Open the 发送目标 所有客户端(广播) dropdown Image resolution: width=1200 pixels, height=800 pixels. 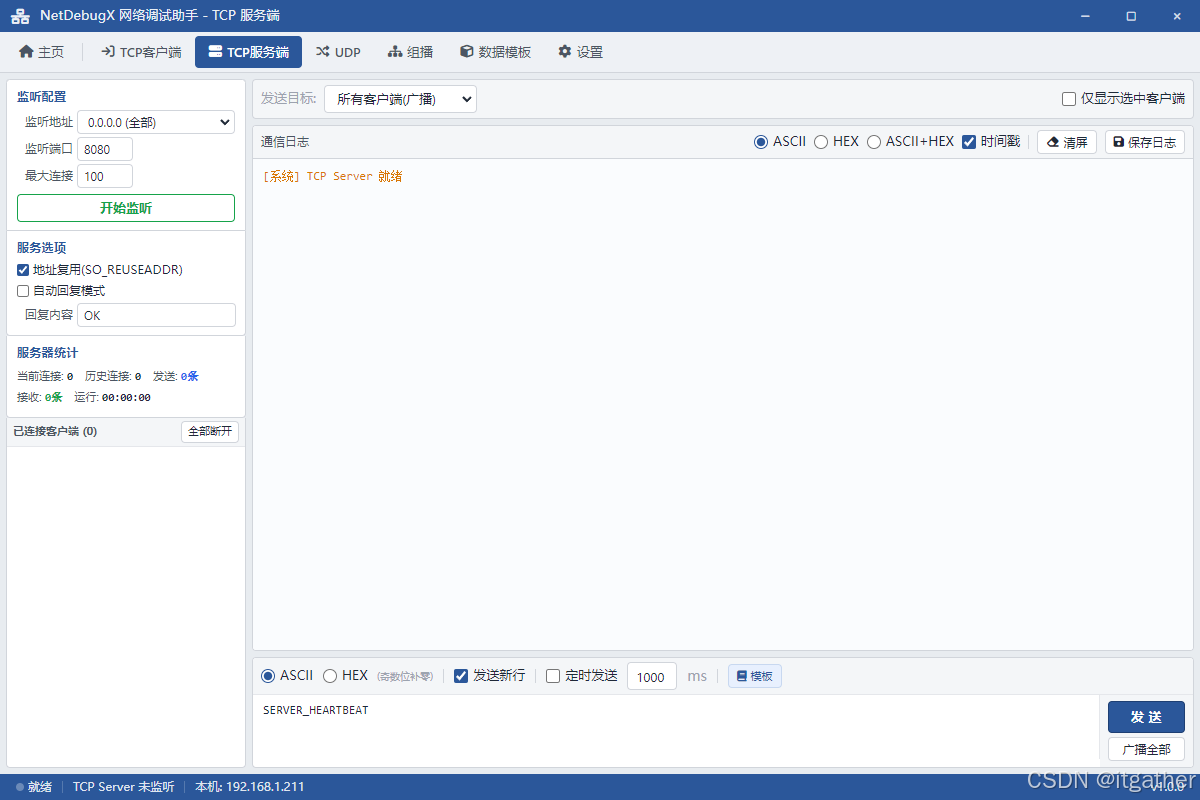click(x=400, y=99)
